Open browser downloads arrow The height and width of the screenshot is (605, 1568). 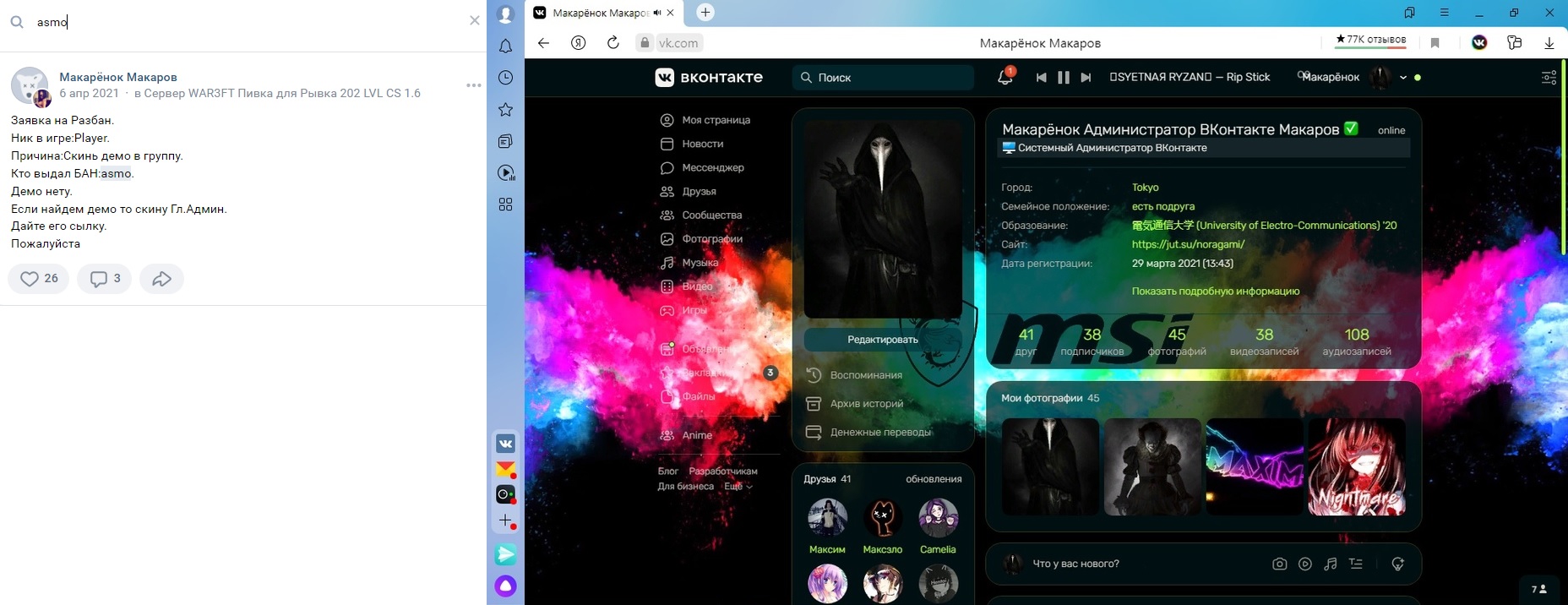coord(1549,43)
